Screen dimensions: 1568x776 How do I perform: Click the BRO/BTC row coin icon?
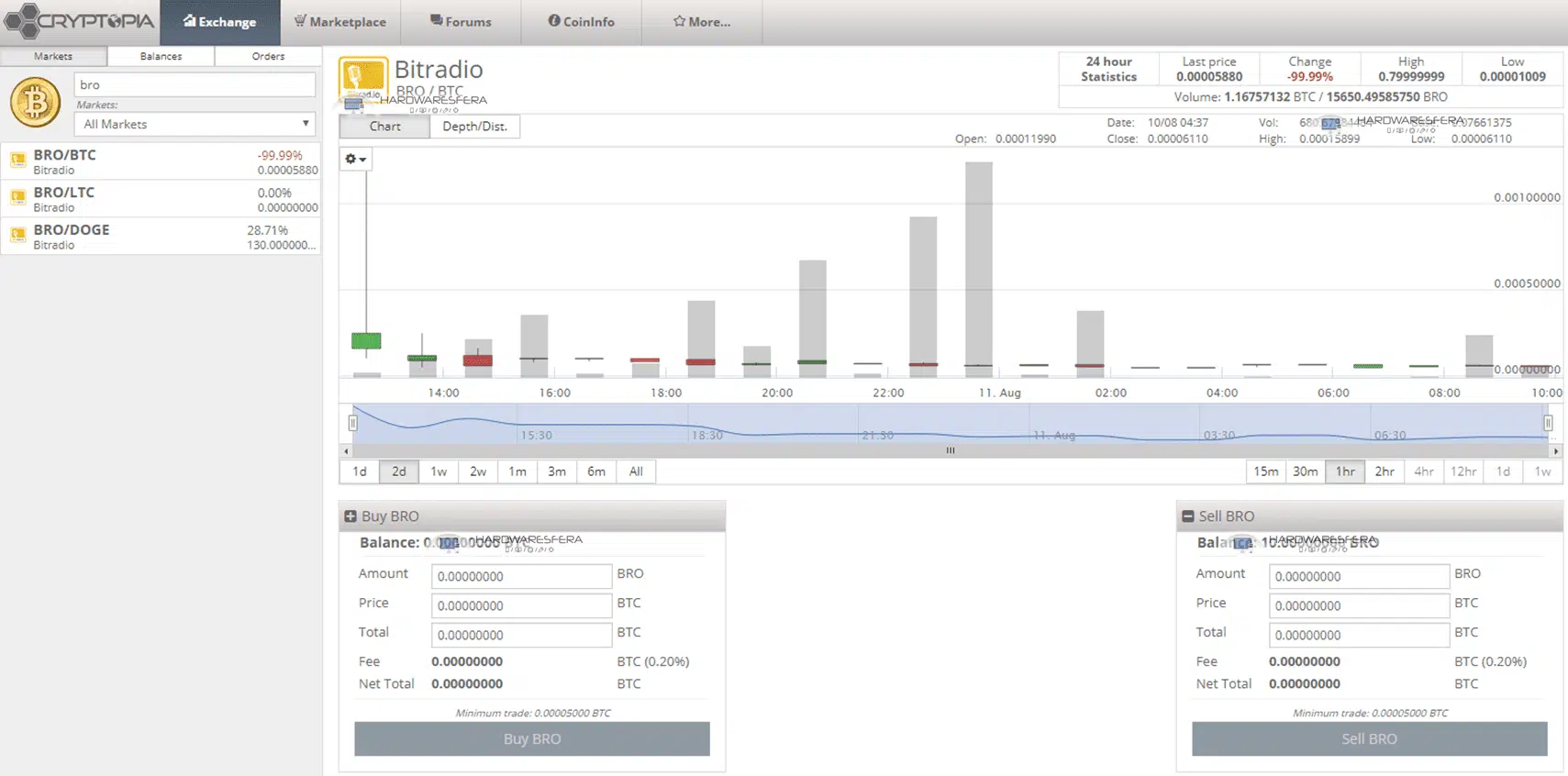coord(17,161)
